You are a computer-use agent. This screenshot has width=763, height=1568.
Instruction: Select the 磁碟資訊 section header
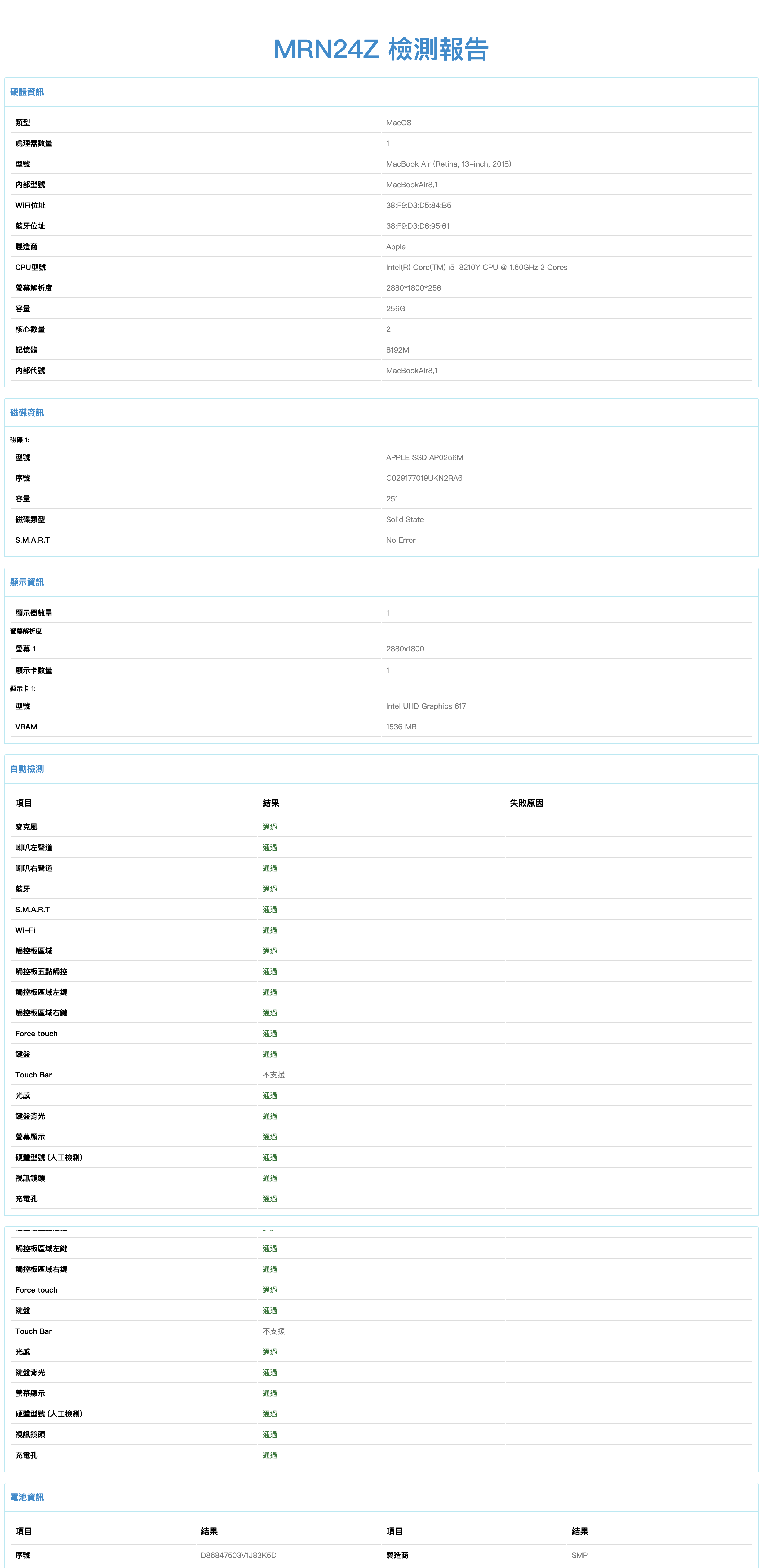tap(27, 413)
